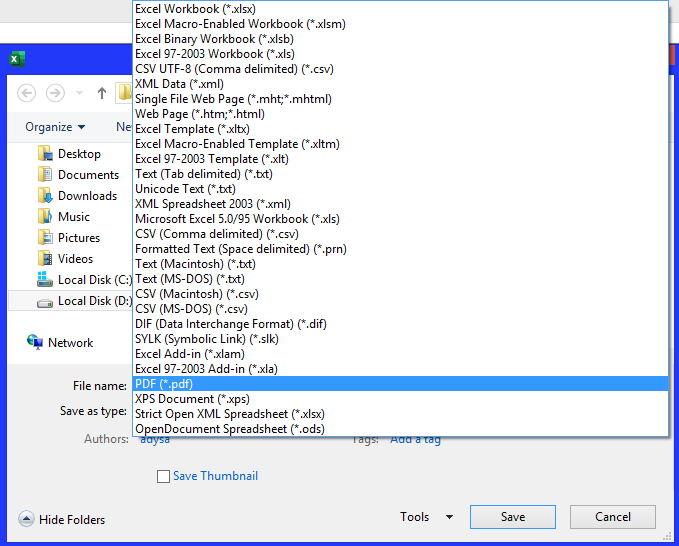Open Local Disk (D:) drive

click(x=94, y=301)
